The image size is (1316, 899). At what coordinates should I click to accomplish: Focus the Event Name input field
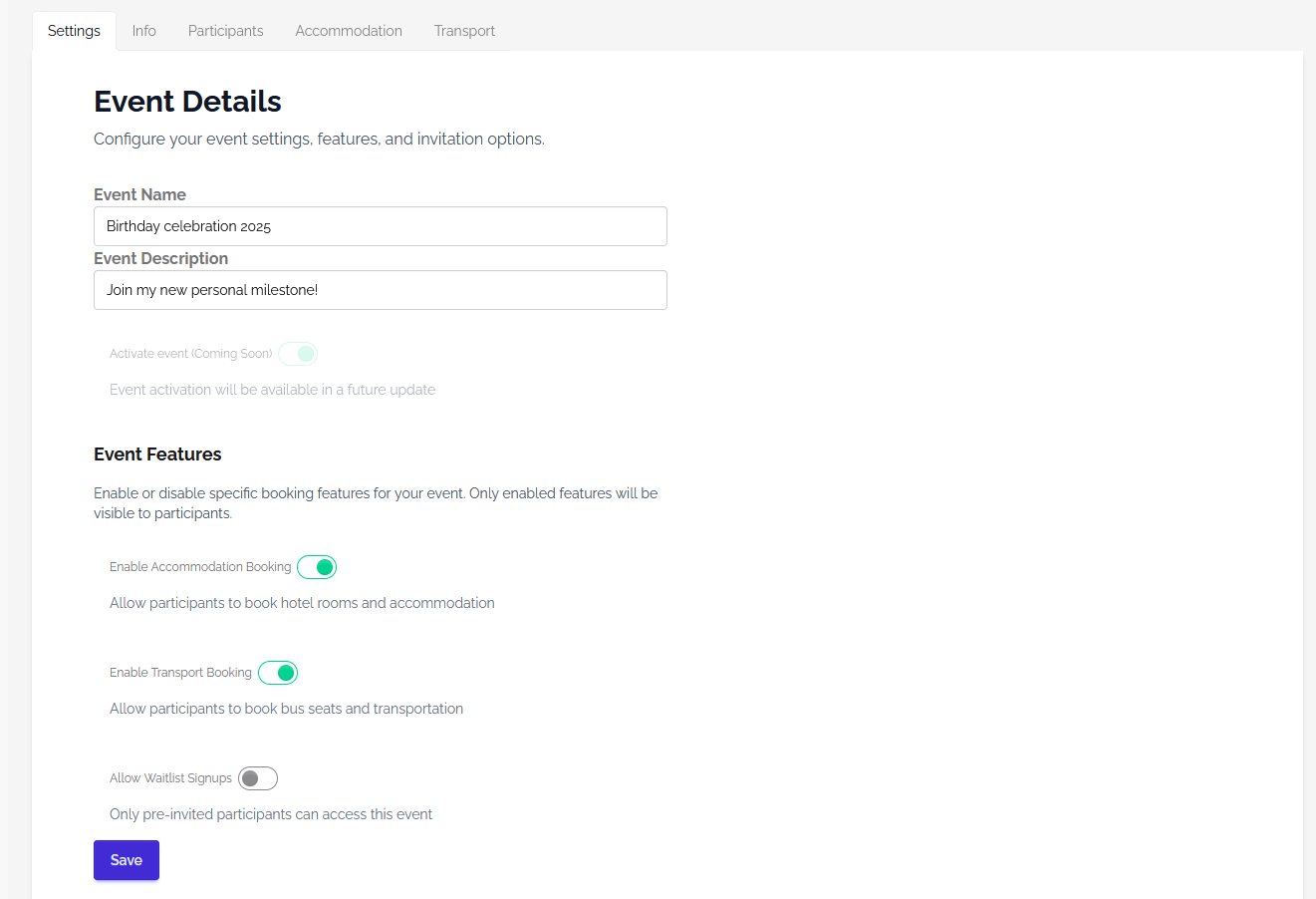pos(380,226)
